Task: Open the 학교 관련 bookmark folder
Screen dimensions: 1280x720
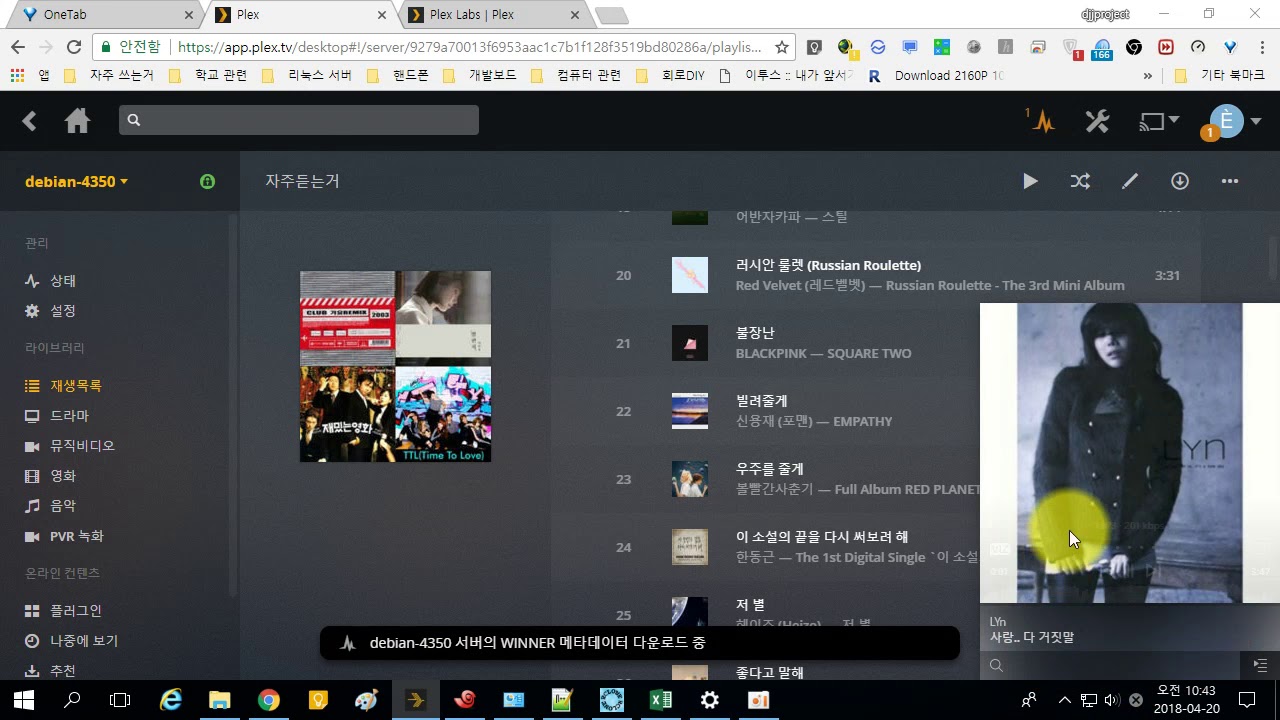Action: click(209, 75)
